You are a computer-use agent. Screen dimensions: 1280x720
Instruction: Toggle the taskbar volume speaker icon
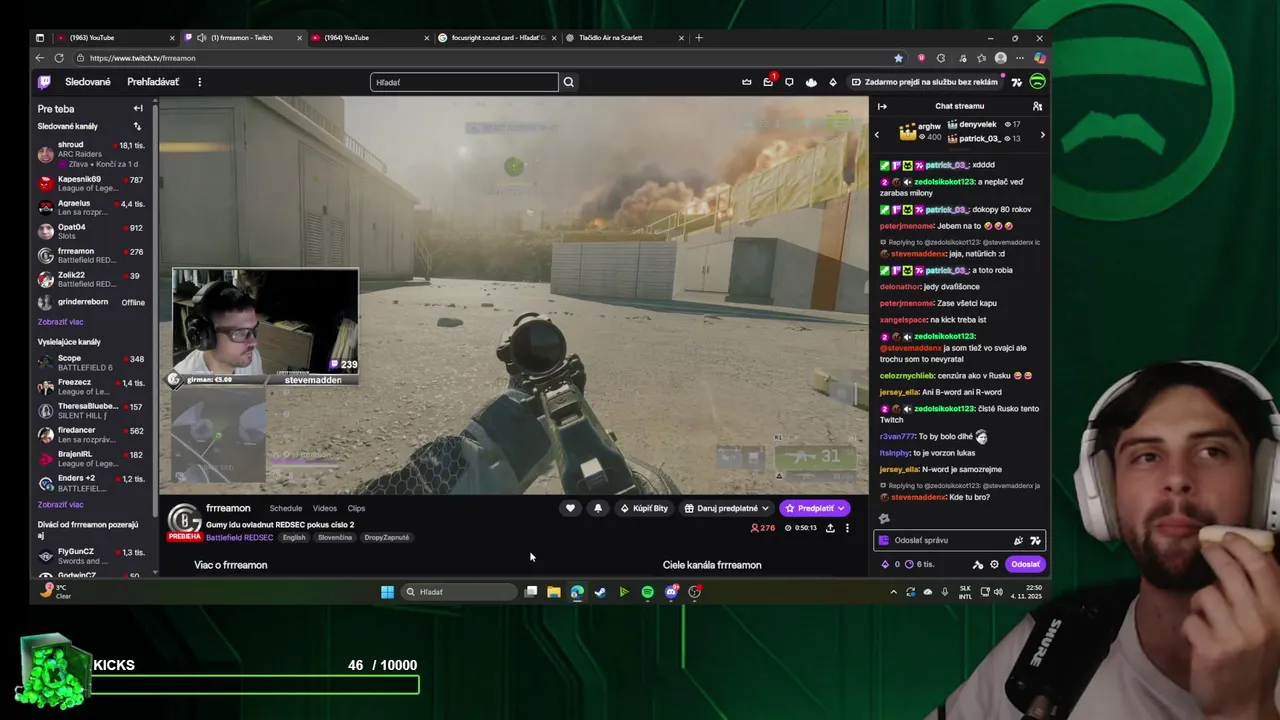point(998,592)
